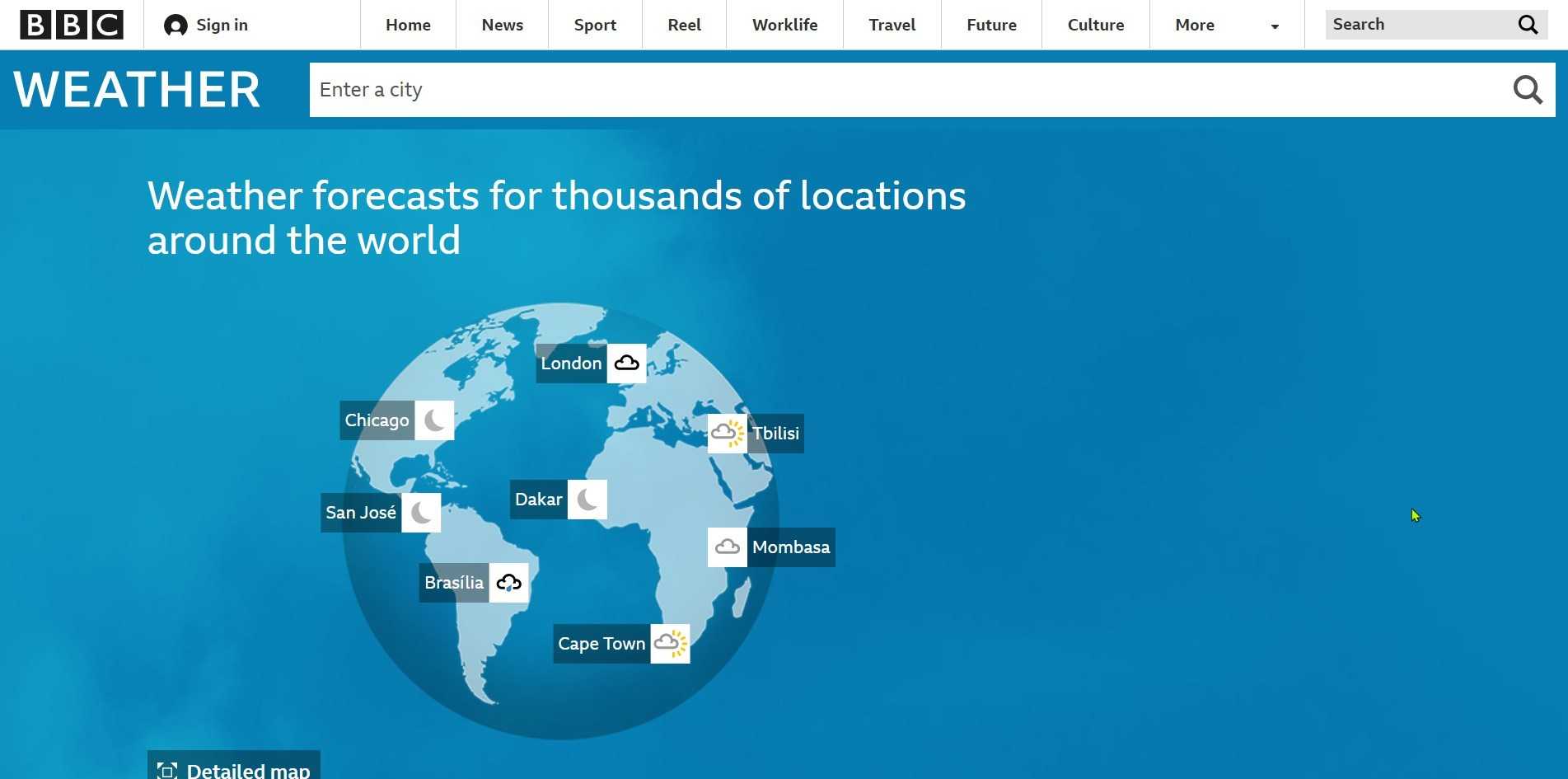Image resolution: width=1568 pixels, height=779 pixels.
Task: Click Tbilisi's sunny intervals icon
Action: [x=727, y=434]
